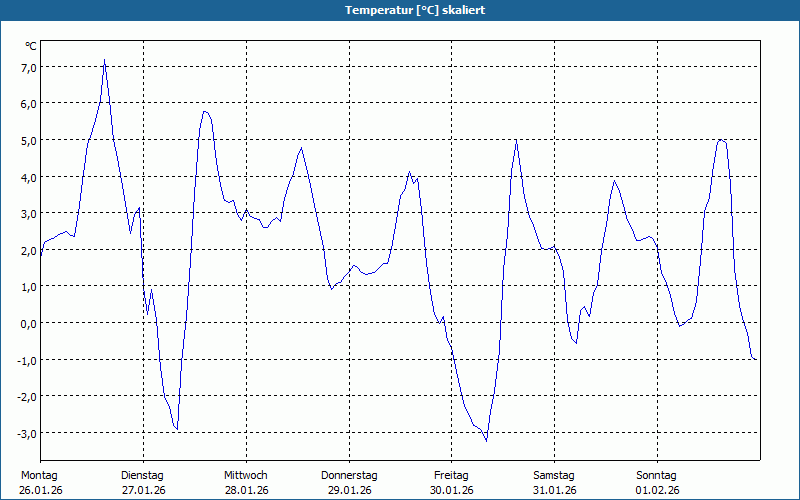Click Sunday's peak at 5 degrees
The width and height of the screenshot is (800, 500).
pyautogui.click(x=720, y=140)
